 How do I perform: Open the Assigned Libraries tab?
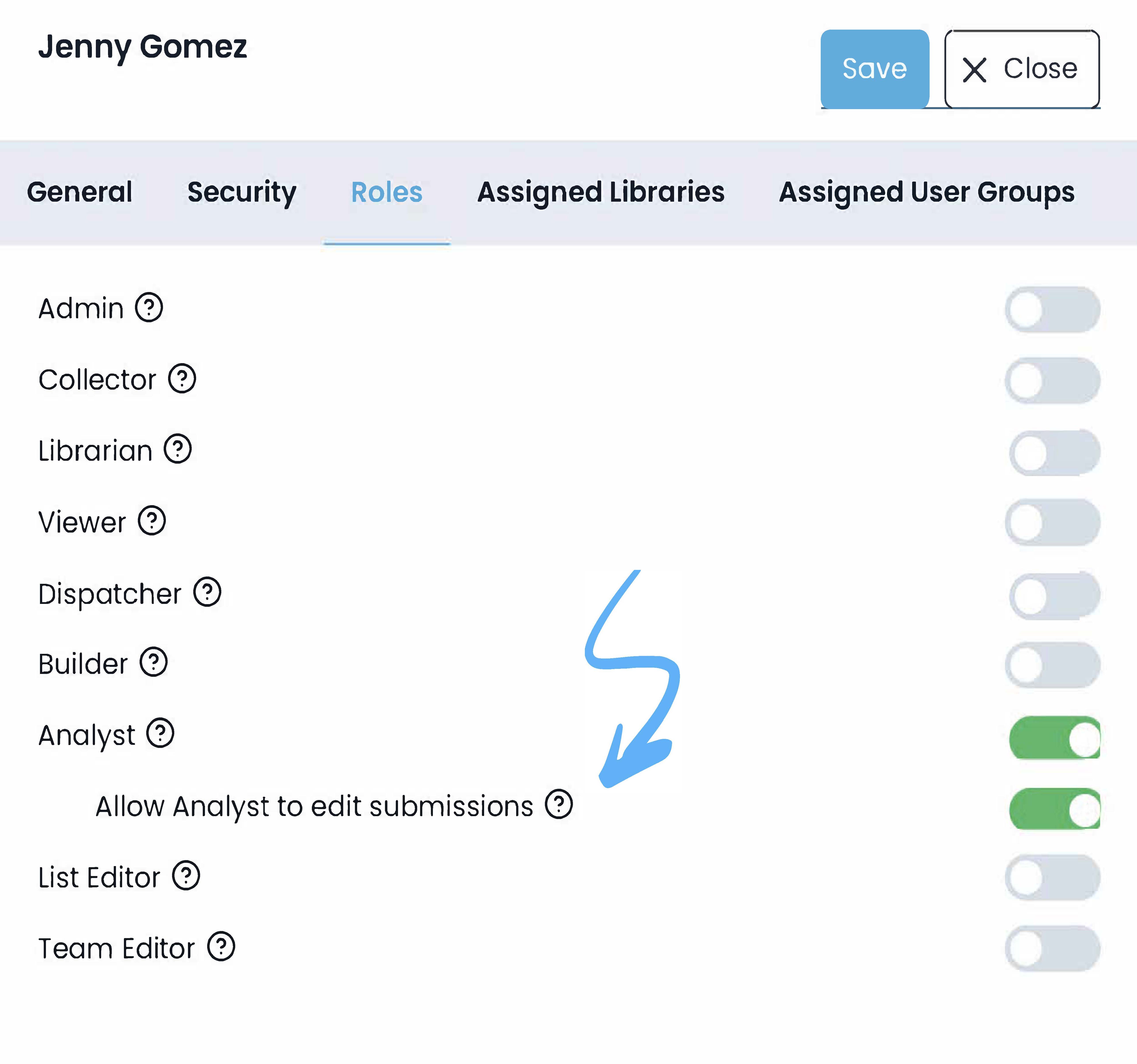tap(601, 192)
